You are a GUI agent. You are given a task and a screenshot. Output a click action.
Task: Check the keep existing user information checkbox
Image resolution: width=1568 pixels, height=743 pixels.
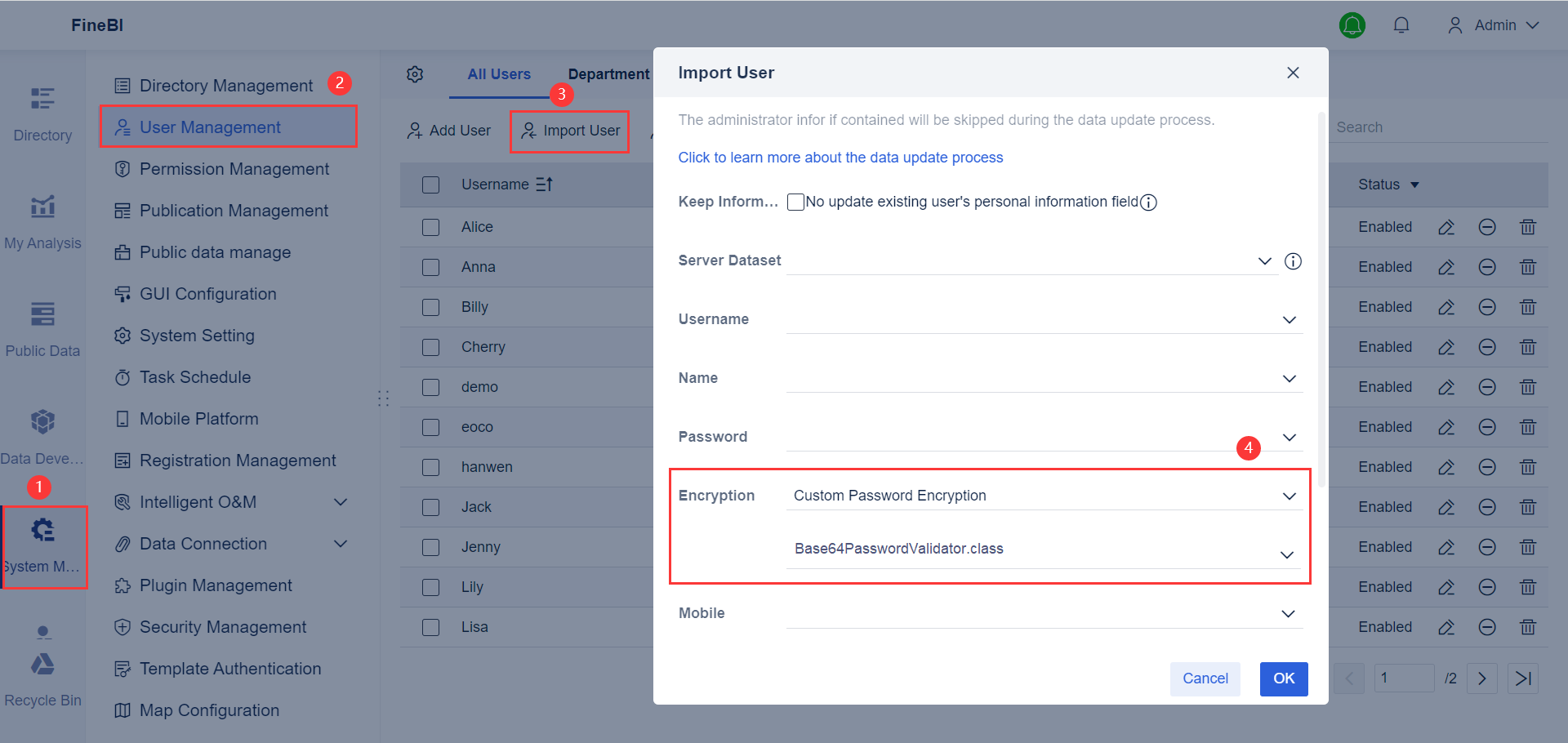(795, 202)
